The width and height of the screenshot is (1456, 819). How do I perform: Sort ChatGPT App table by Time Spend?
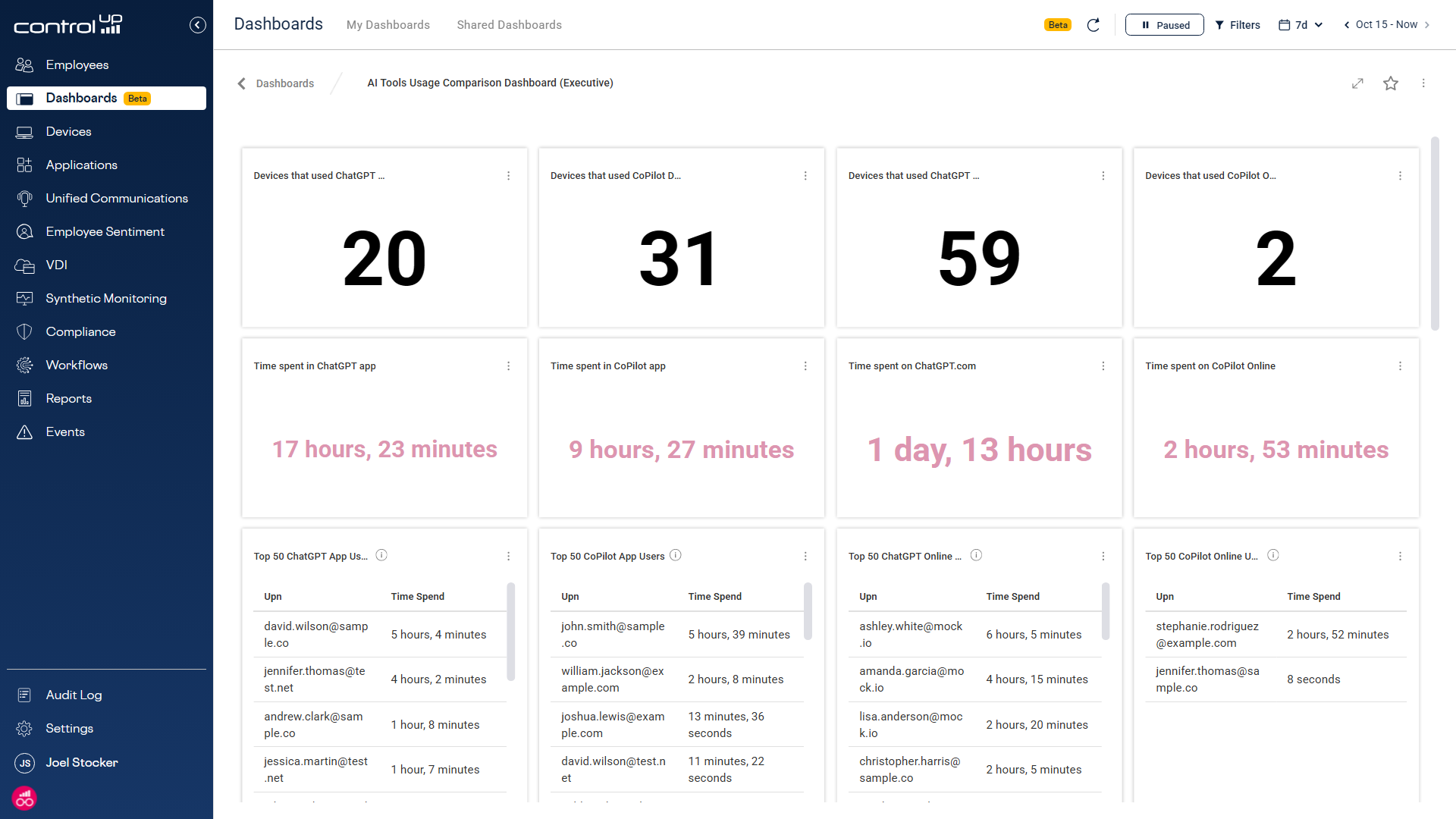coord(418,597)
